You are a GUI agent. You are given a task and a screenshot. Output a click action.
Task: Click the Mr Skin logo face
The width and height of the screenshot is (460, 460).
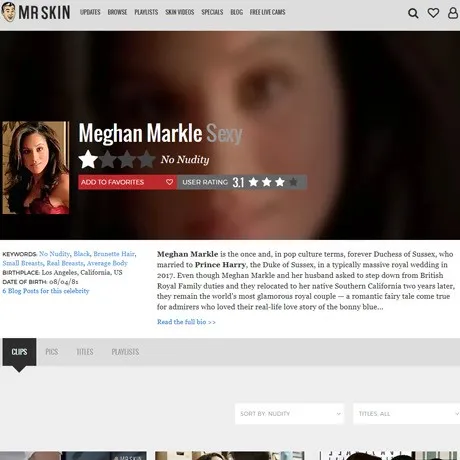point(9,12)
